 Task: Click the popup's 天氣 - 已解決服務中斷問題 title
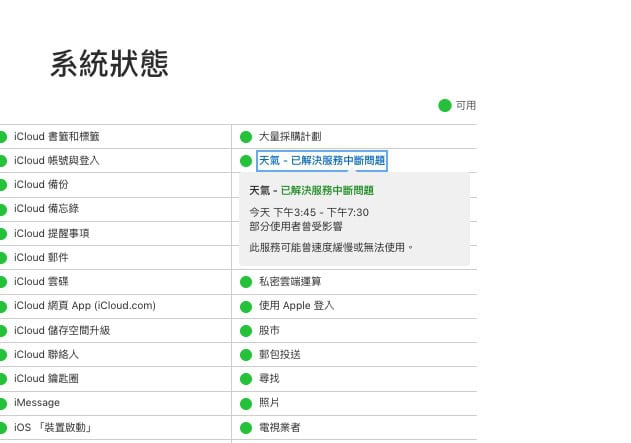click(x=311, y=190)
